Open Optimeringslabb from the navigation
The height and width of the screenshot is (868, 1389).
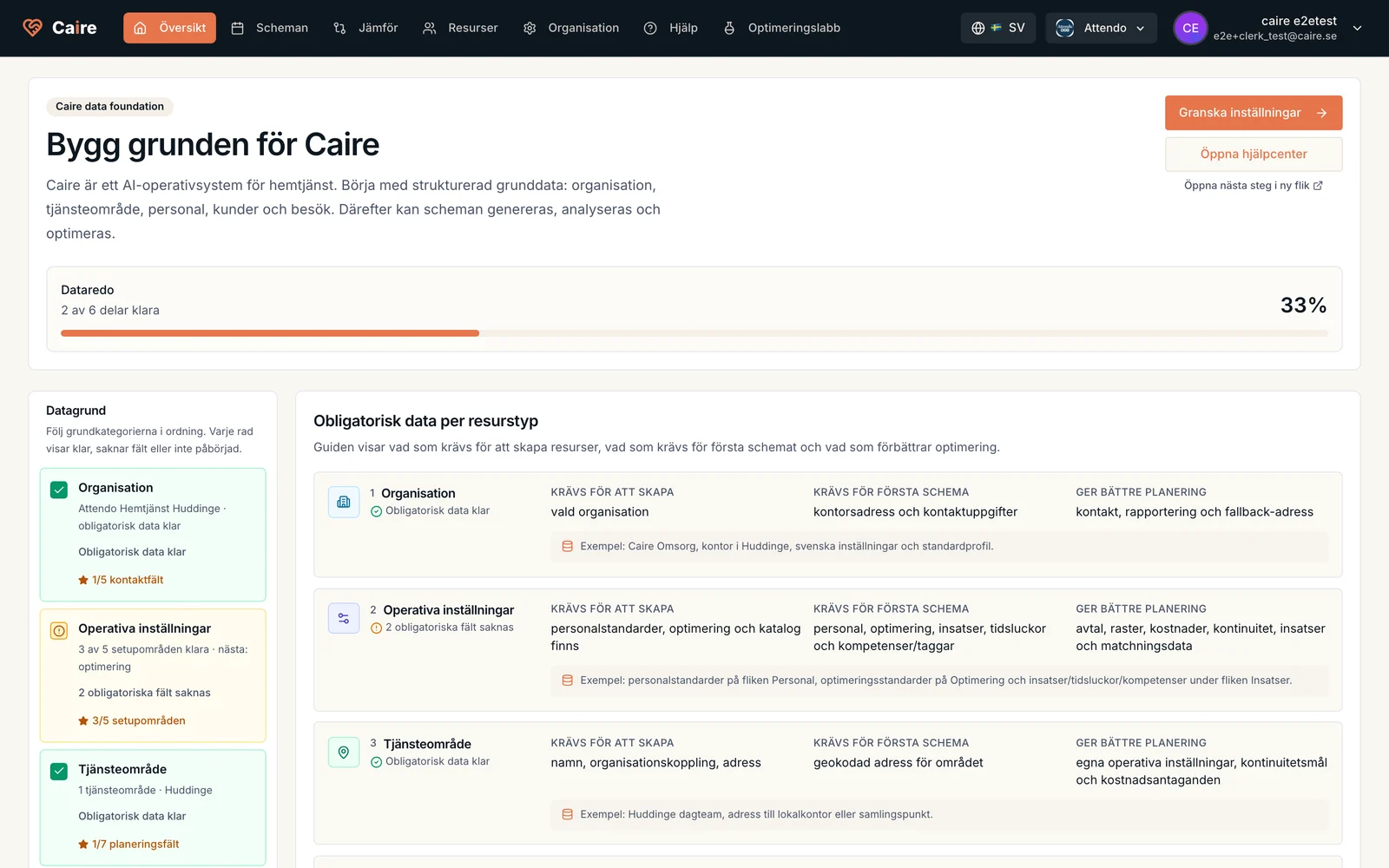click(x=781, y=28)
